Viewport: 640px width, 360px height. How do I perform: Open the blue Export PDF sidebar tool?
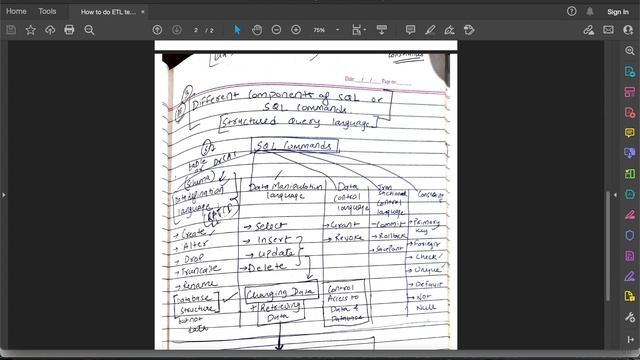tap(629, 71)
